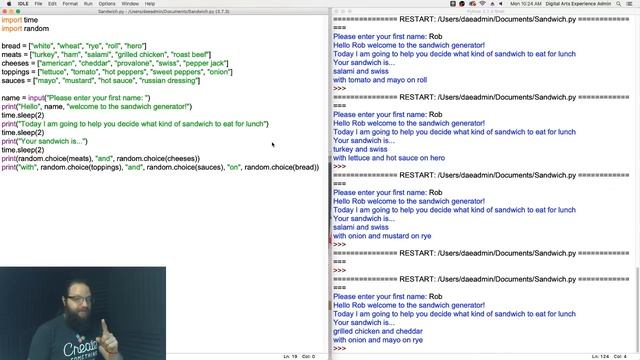Click 'with tomato and mayo on roll' in shell
640x360 pixels.
click(380, 80)
